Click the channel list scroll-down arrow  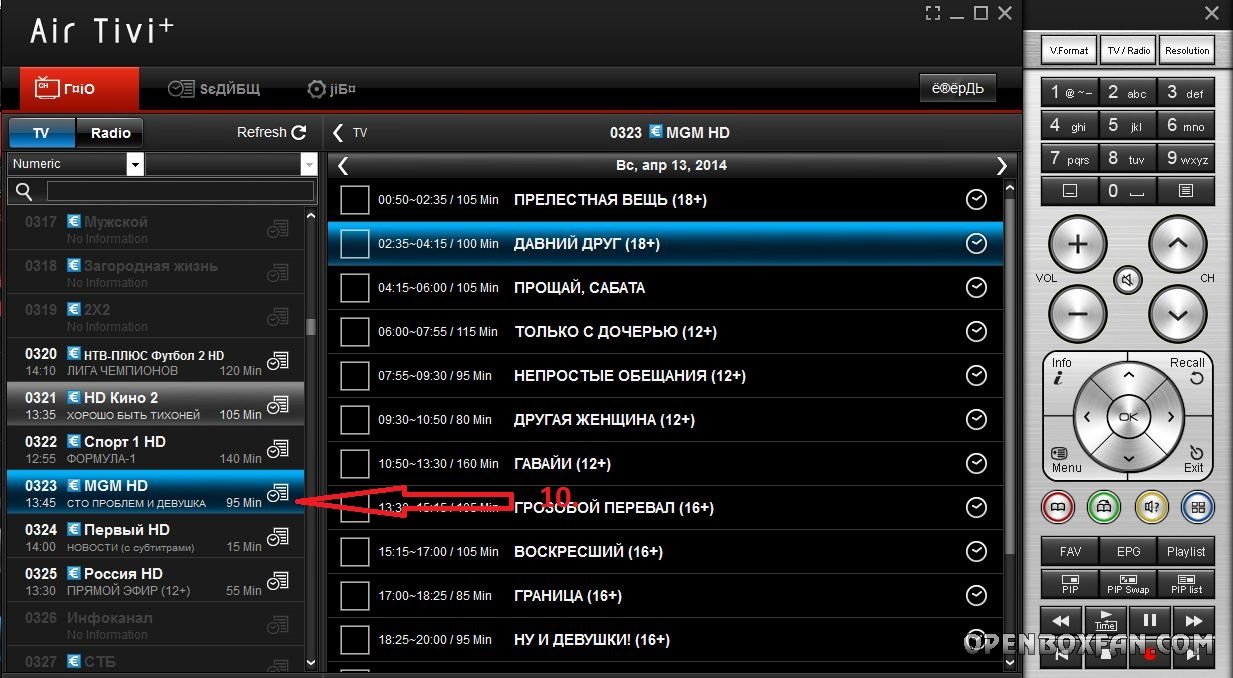311,662
